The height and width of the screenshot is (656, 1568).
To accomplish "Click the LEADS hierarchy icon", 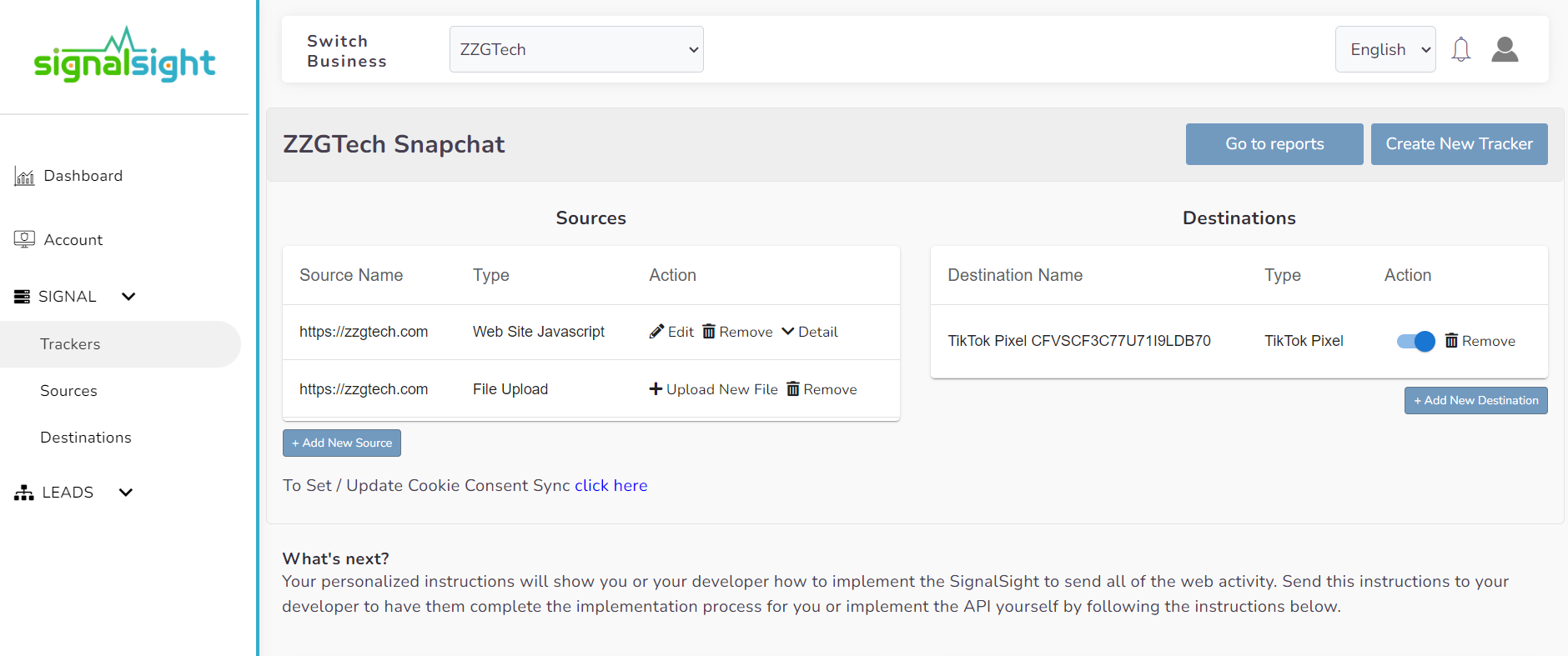I will click(x=24, y=493).
